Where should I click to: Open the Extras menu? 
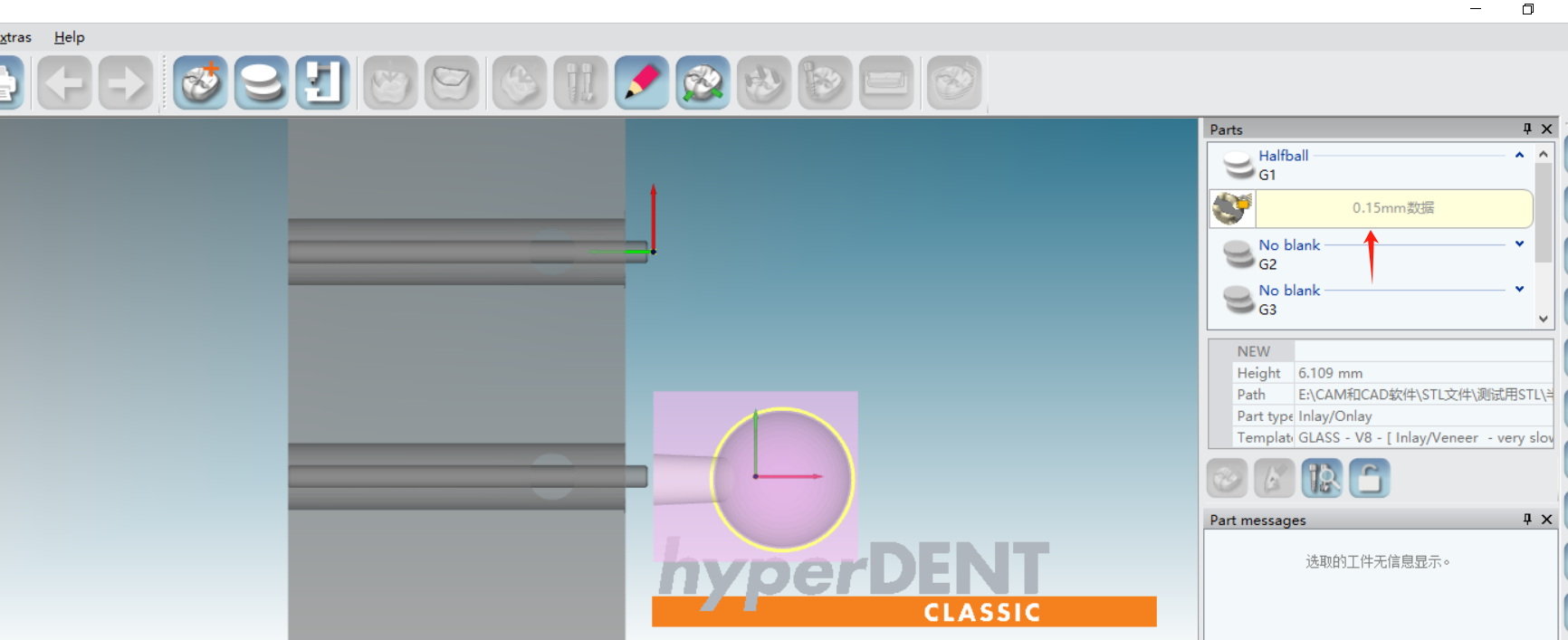tap(15, 37)
